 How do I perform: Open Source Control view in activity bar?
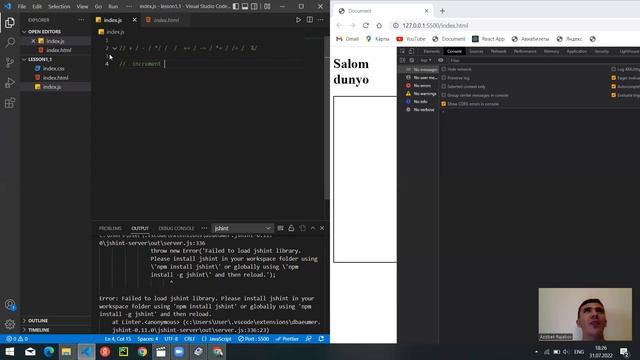tap(10, 62)
